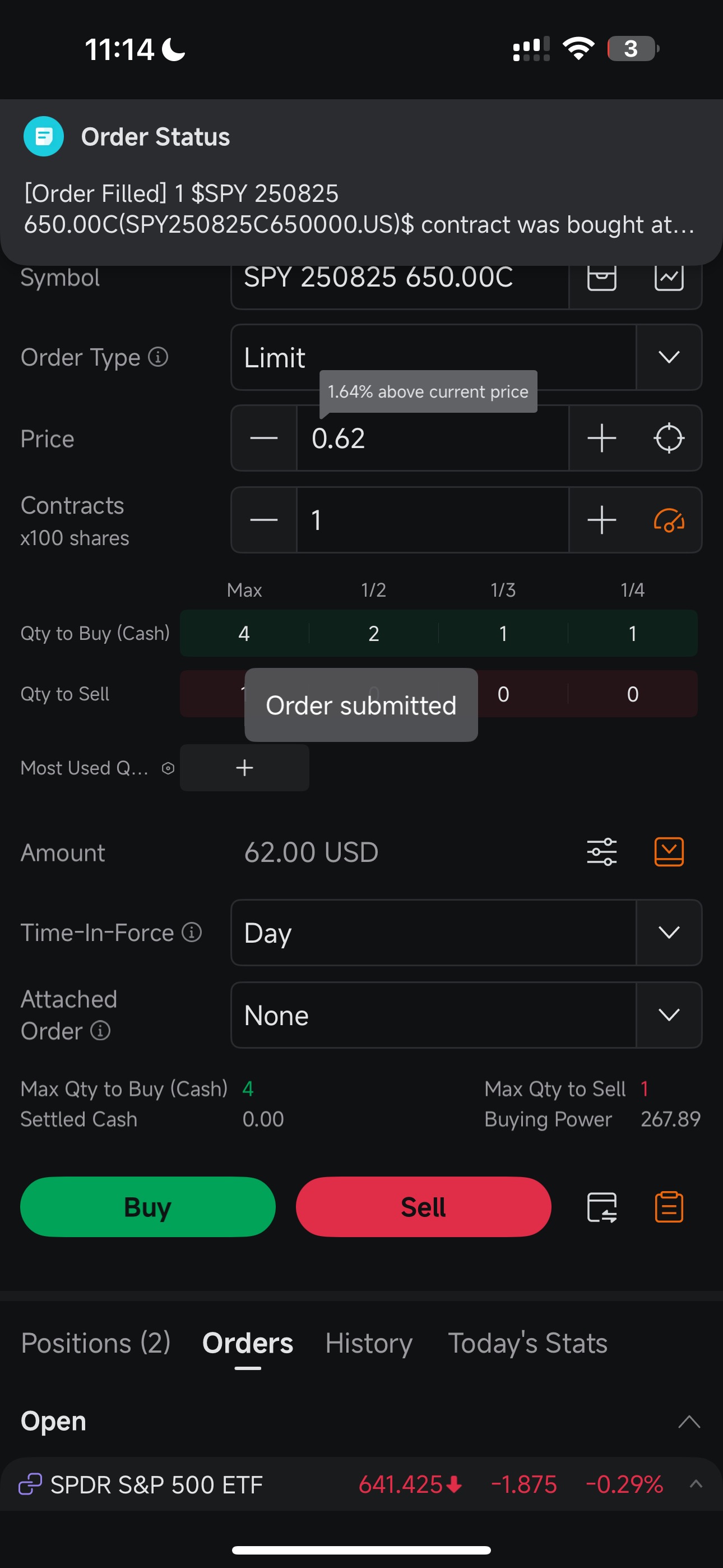Select Max quantity 4 in Qty to Buy

pos(244,633)
